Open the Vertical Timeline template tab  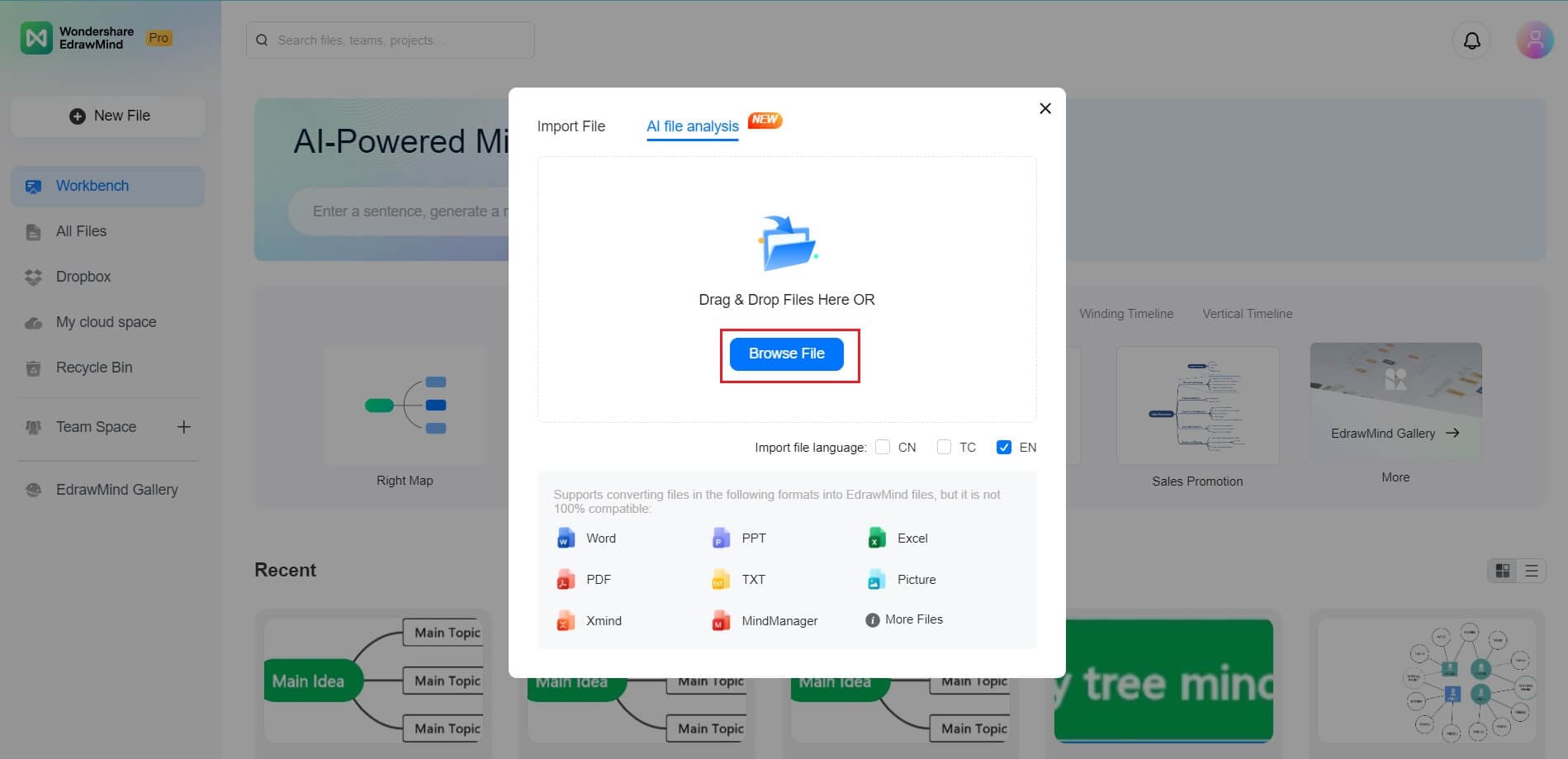point(1248,314)
